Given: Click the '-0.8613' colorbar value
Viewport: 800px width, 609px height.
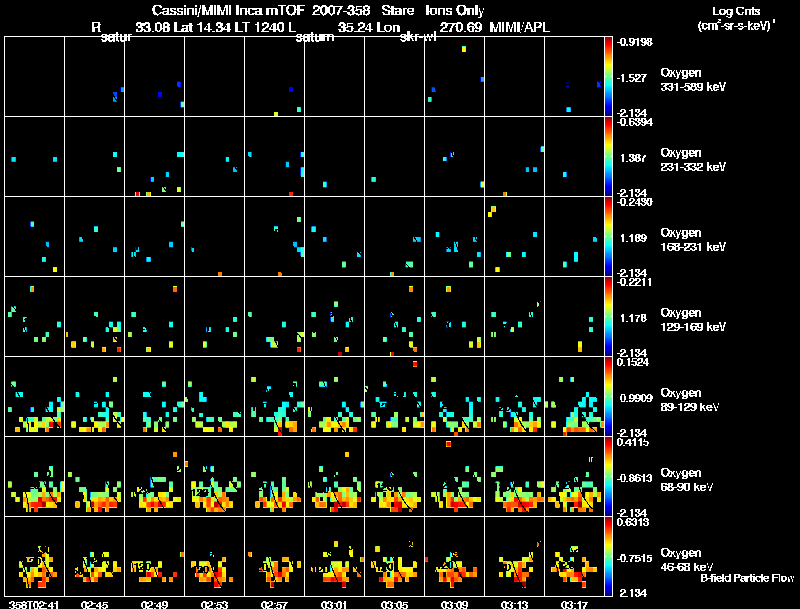Looking at the screenshot, I should (635, 478).
